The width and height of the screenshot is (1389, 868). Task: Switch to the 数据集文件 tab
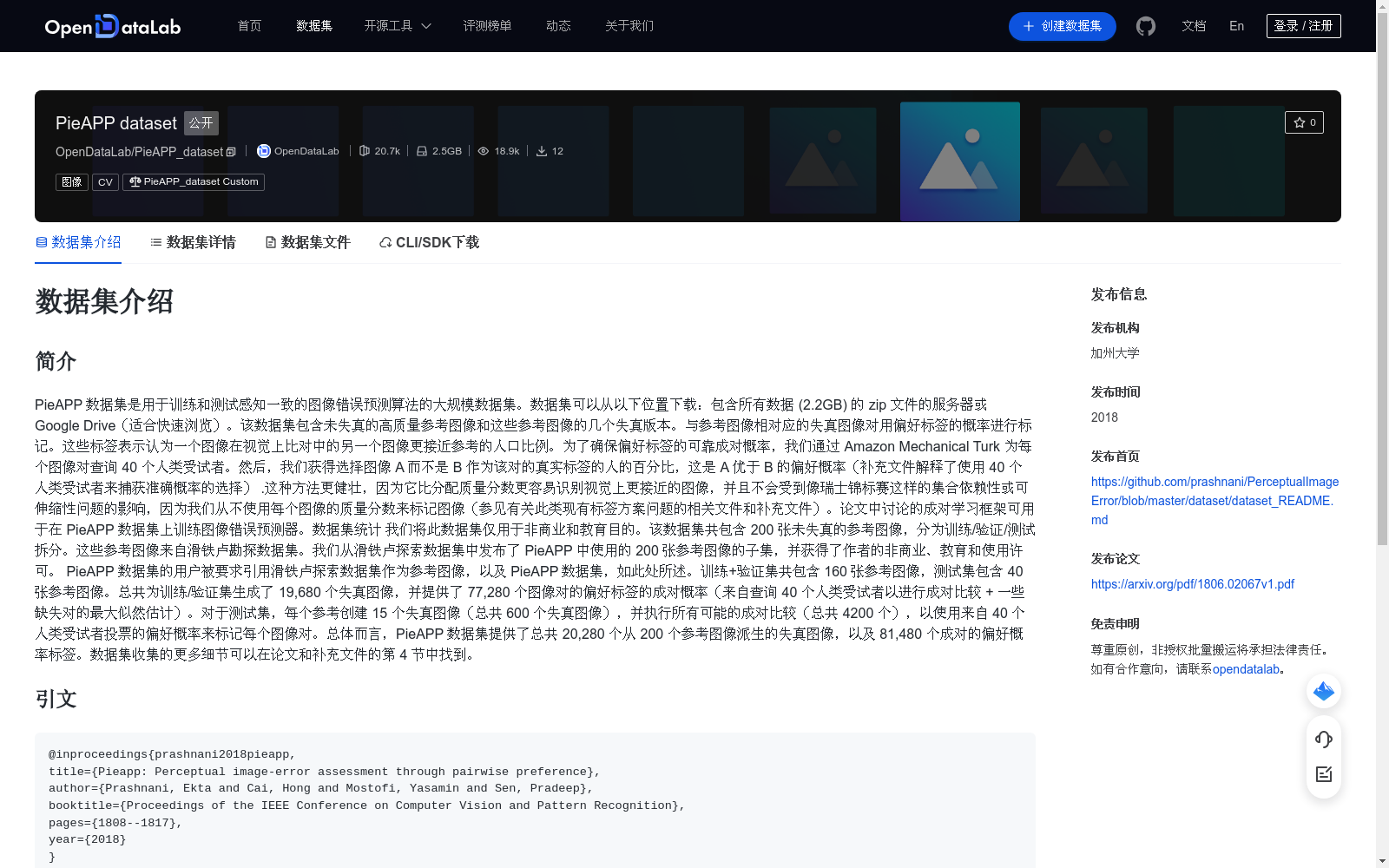307,242
